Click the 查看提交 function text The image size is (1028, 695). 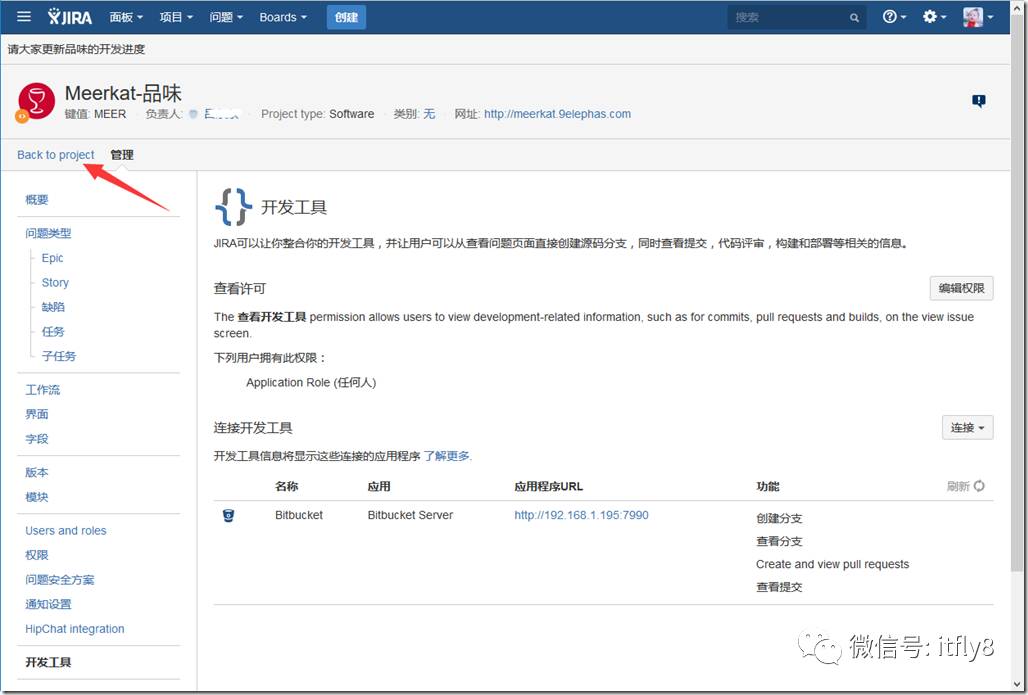779,587
